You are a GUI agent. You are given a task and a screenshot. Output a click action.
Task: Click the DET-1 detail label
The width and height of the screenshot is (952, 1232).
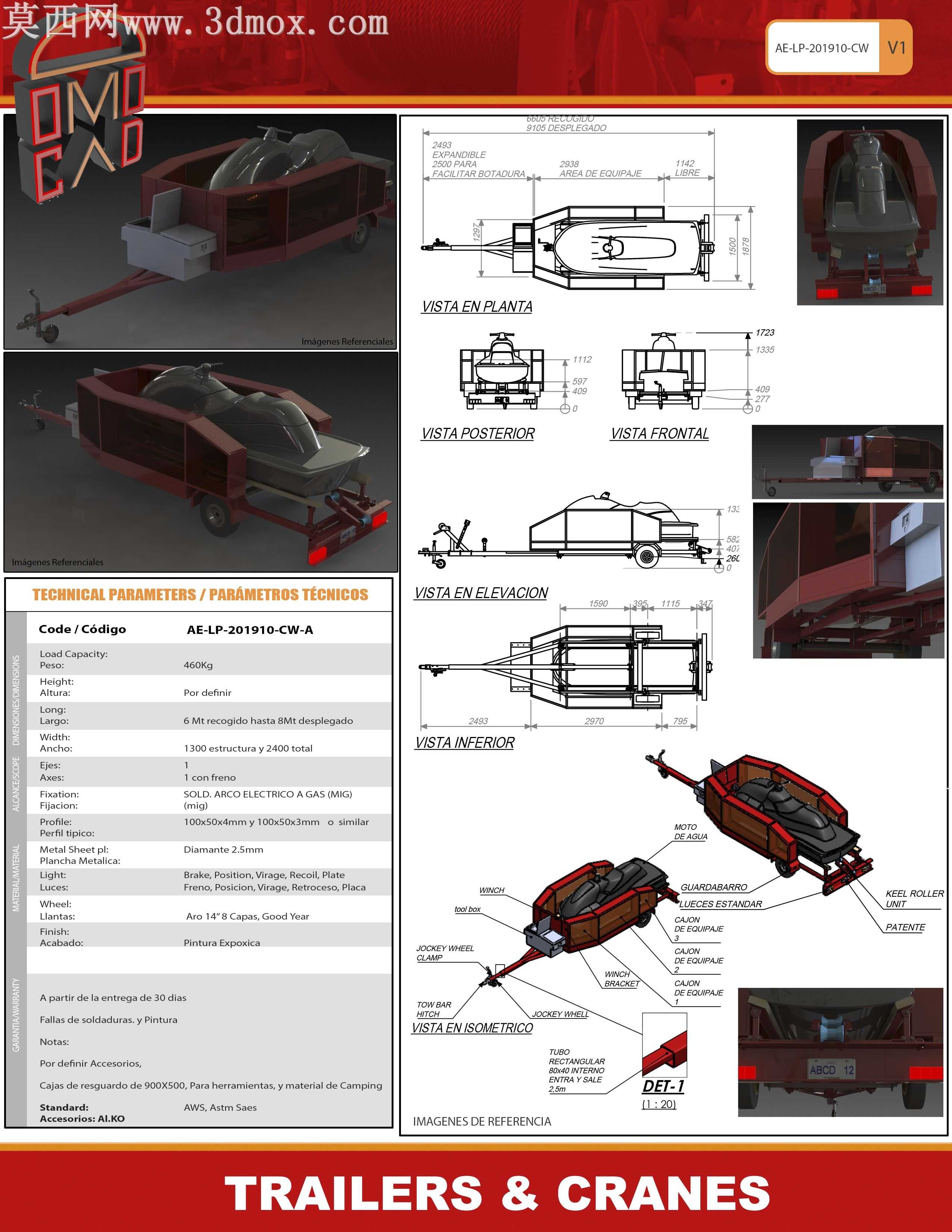663,1086
